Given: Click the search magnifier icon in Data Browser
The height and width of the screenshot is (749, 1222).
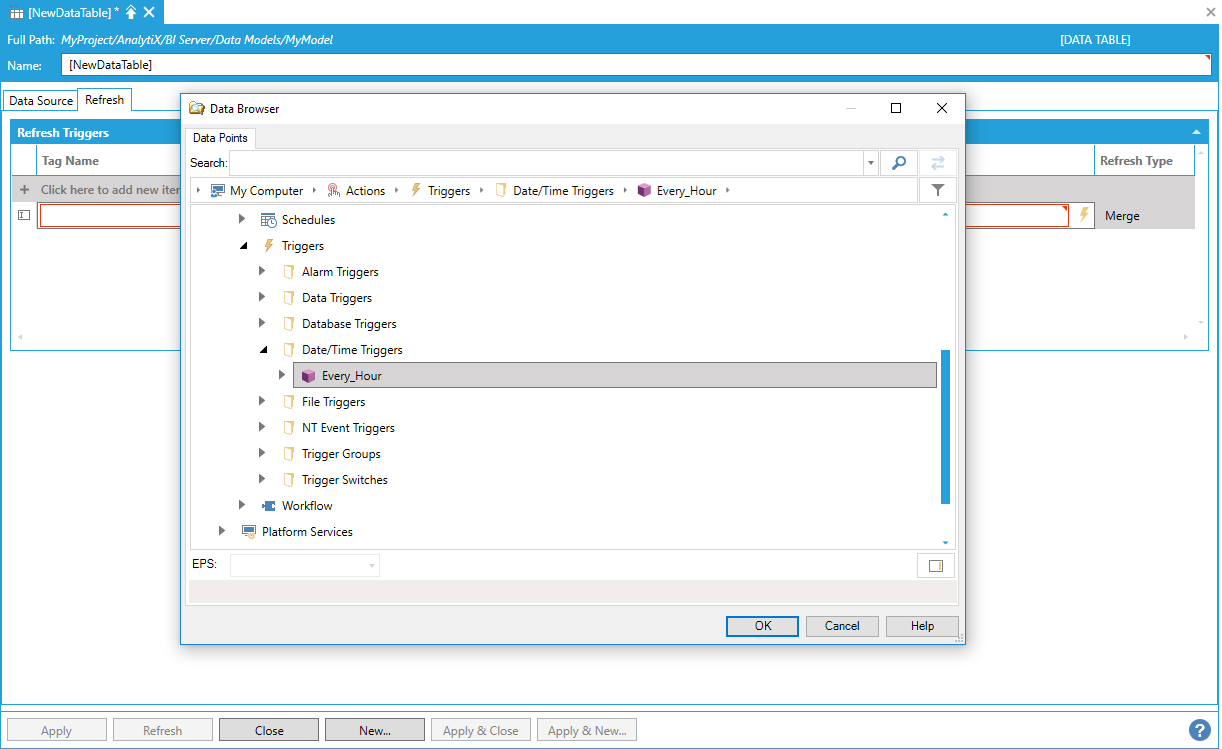Looking at the screenshot, I should (898, 163).
